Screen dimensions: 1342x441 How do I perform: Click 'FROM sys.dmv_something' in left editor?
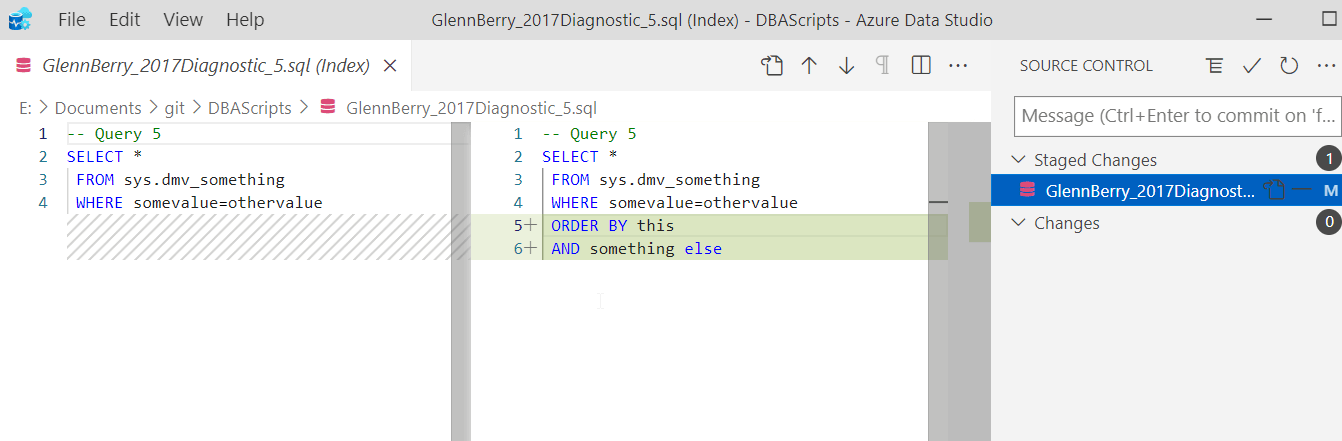point(180,180)
